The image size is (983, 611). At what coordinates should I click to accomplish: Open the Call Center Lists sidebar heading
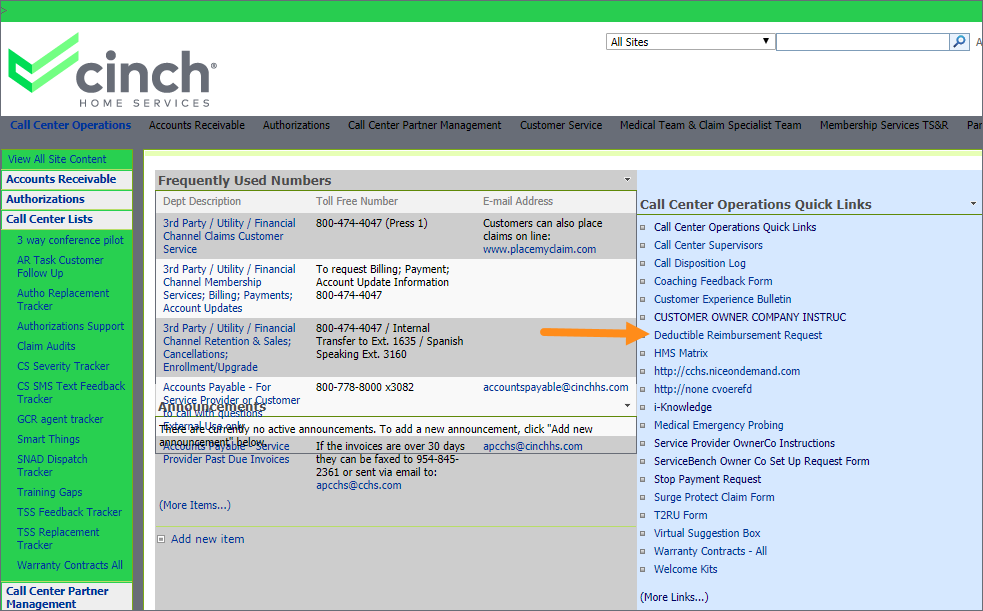50,219
